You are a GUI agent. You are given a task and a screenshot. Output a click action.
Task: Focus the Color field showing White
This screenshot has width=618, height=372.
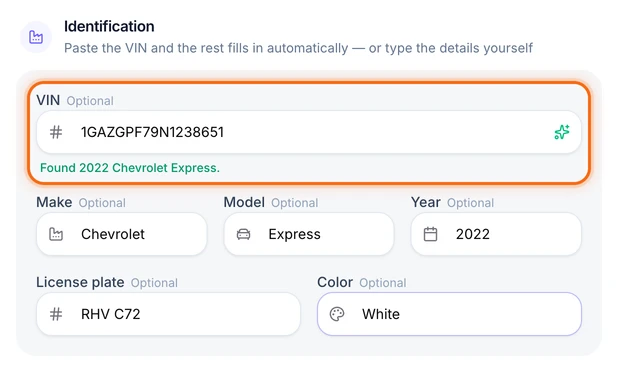coord(449,314)
